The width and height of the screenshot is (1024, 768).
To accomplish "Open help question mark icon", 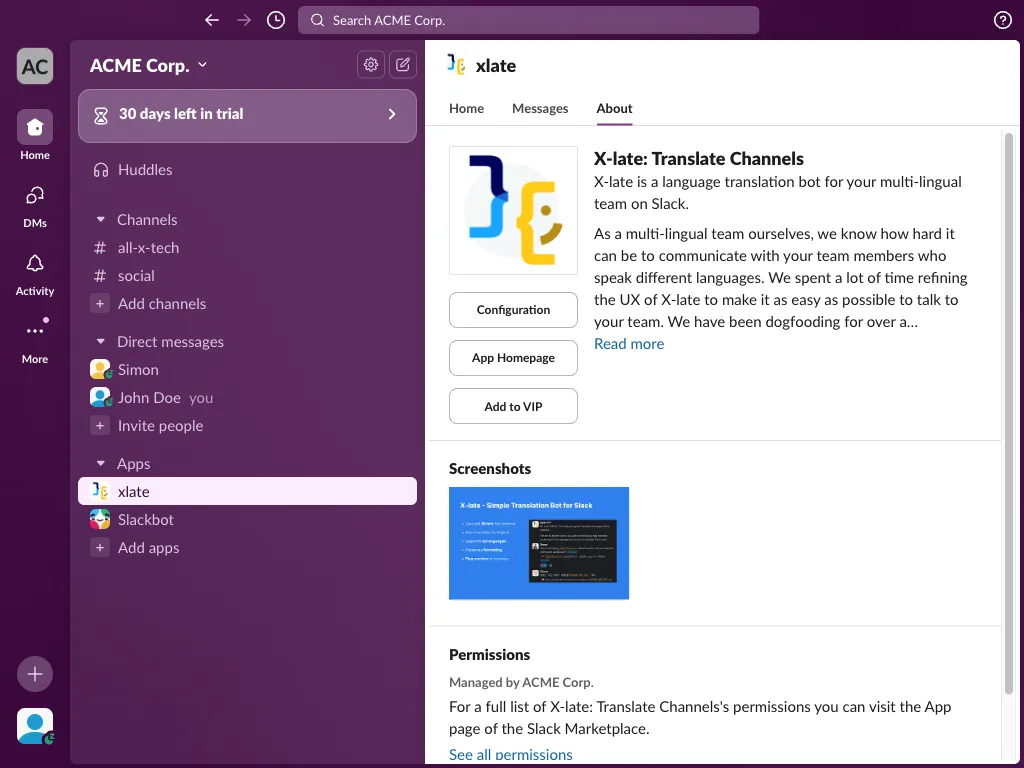I will click(1002, 20).
